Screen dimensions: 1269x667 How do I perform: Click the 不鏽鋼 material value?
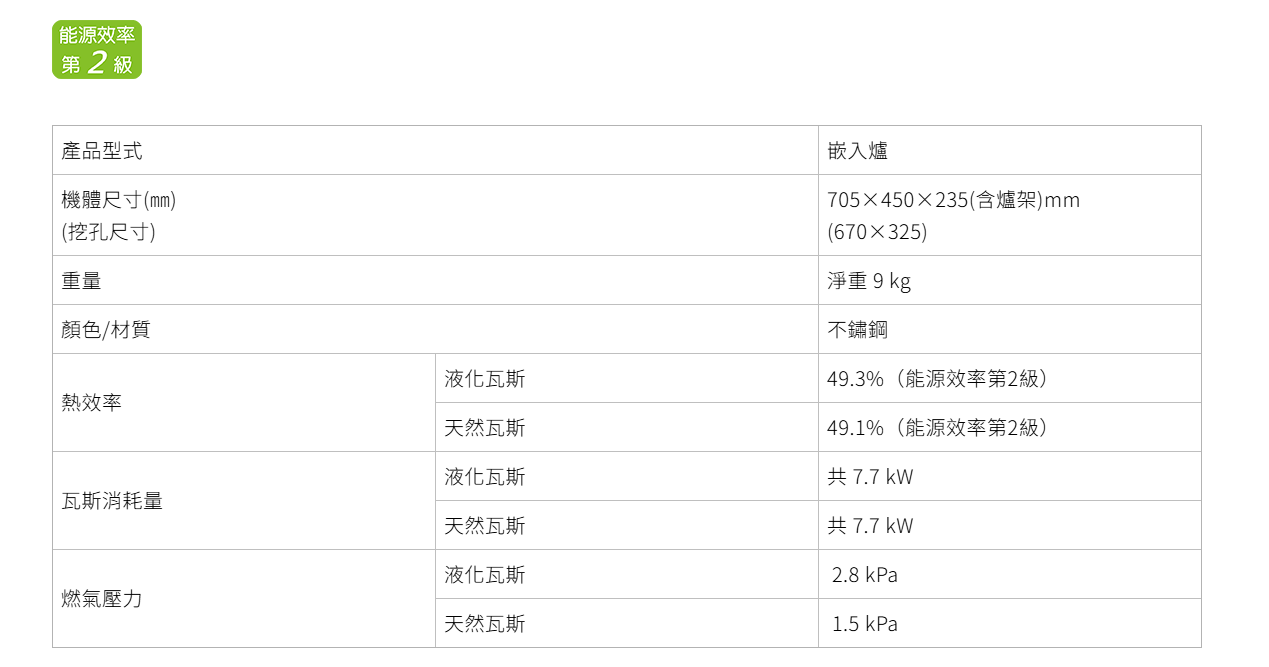pos(857,329)
